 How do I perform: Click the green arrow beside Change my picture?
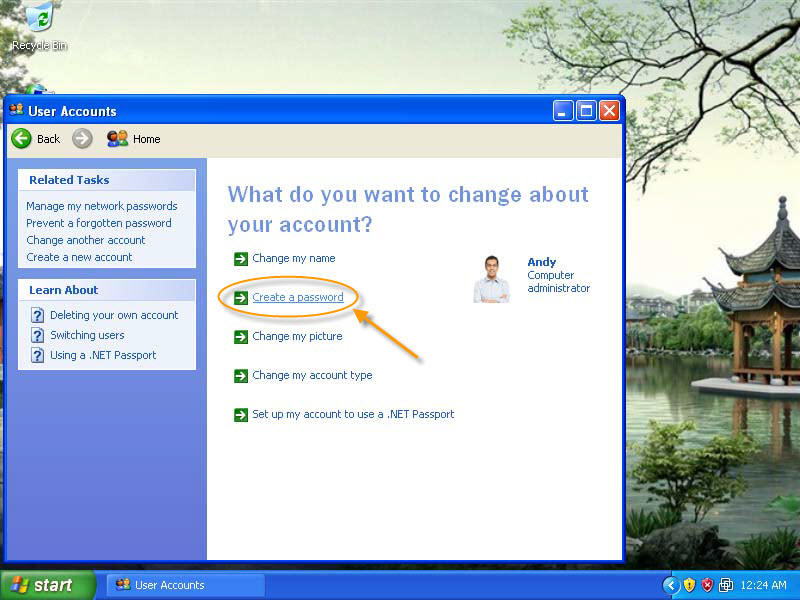(x=241, y=337)
